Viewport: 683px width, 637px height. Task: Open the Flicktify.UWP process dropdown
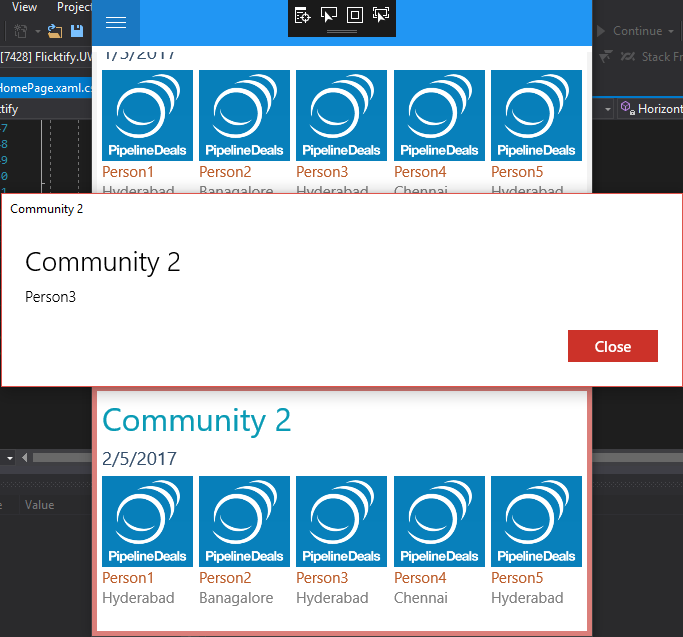(46, 57)
